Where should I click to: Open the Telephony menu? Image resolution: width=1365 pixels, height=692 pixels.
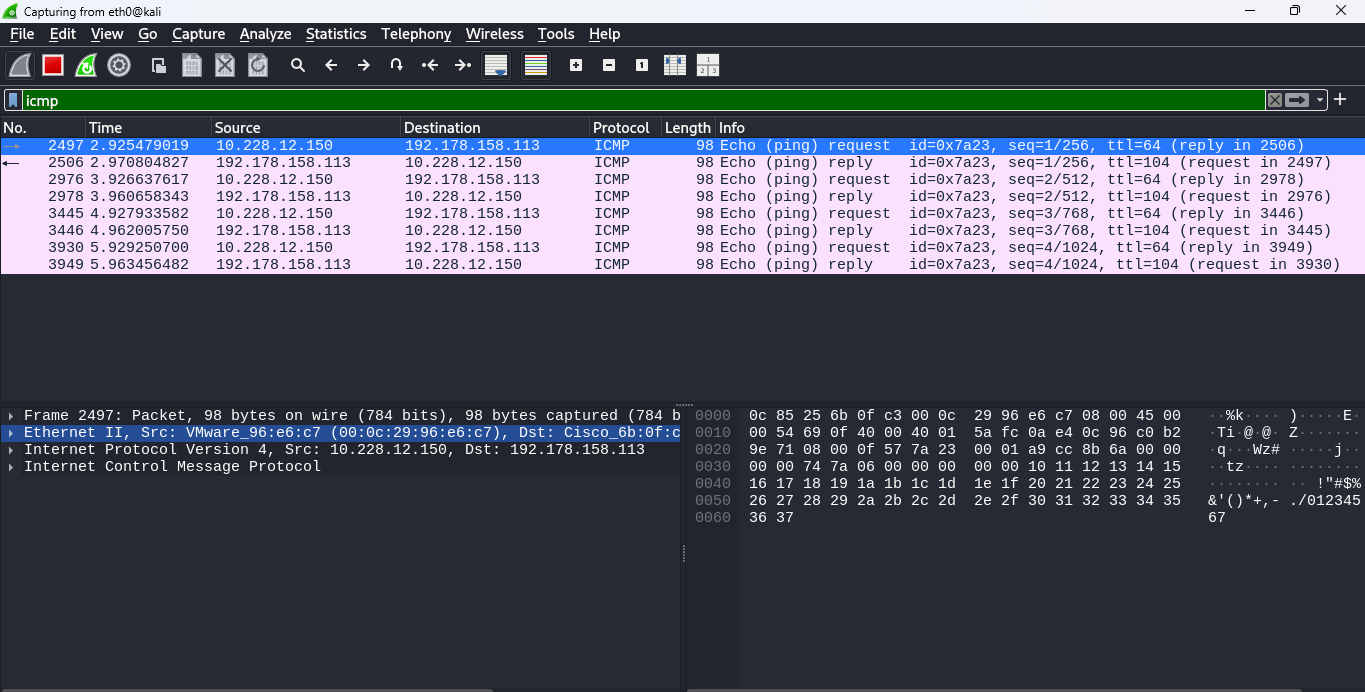[416, 34]
